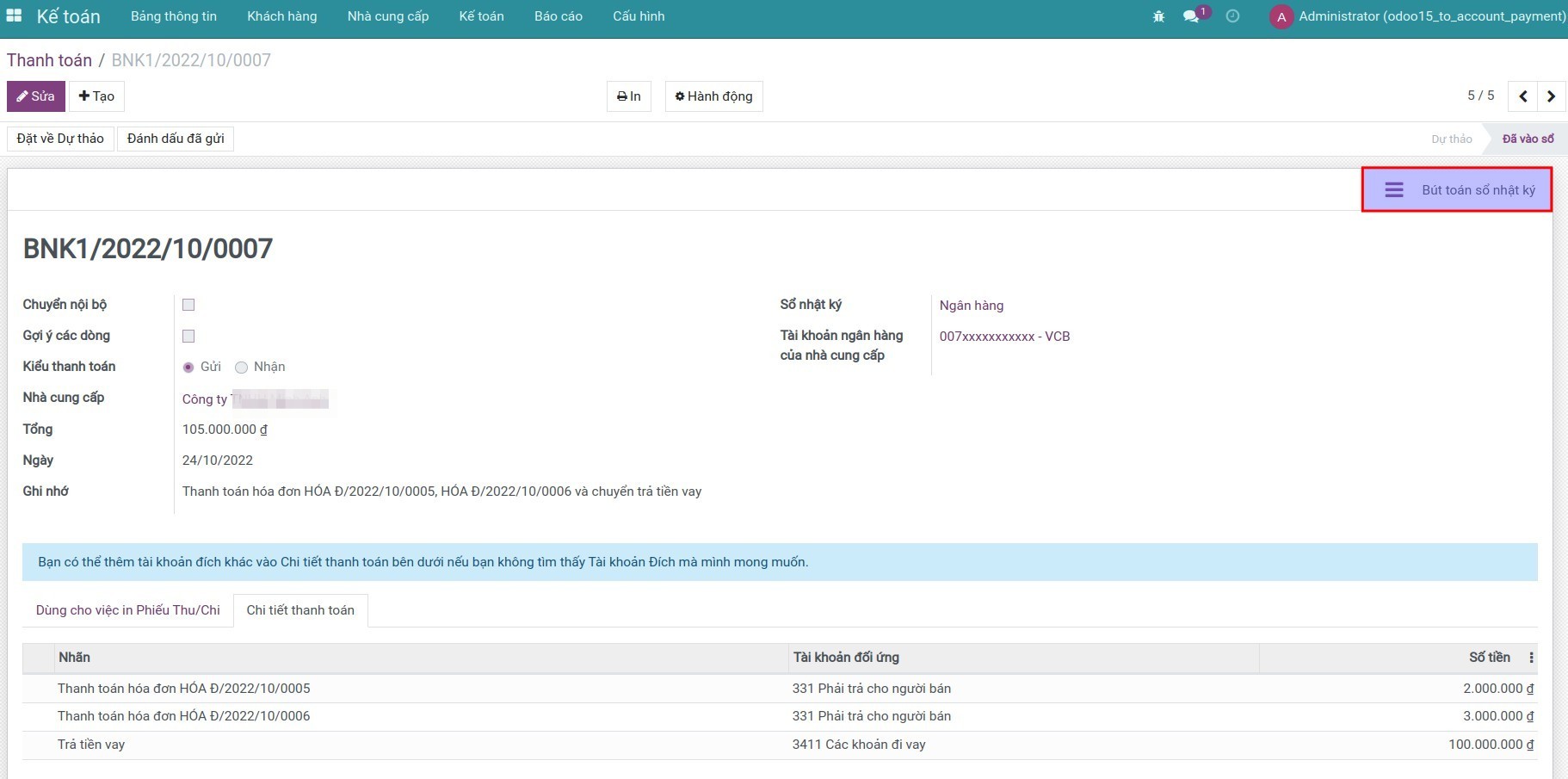Toggle the Chuyển nội bộ checkbox
Screen dimensions: 1568x779
tap(188, 305)
